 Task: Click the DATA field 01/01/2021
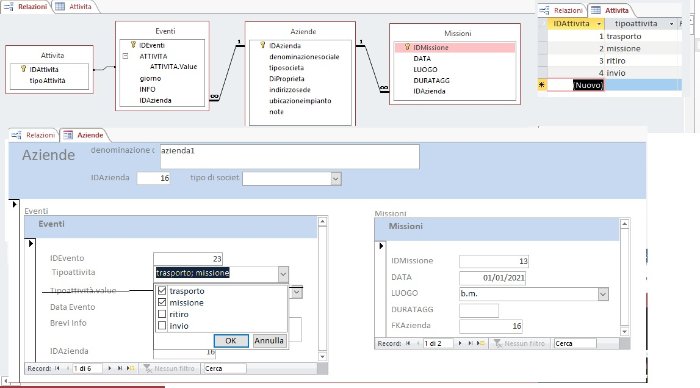tap(492, 278)
